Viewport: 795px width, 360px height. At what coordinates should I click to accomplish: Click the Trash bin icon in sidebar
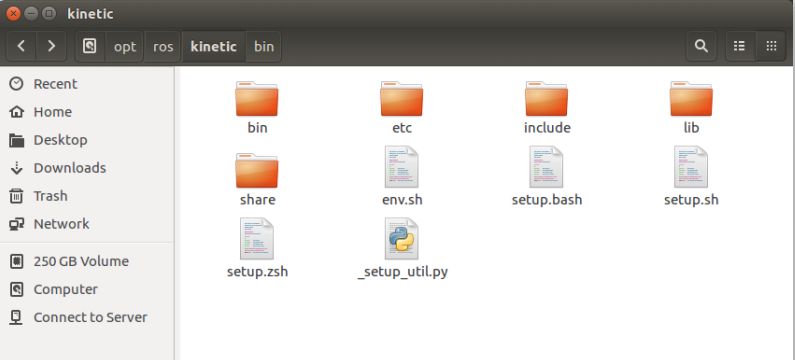pos(16,196)
